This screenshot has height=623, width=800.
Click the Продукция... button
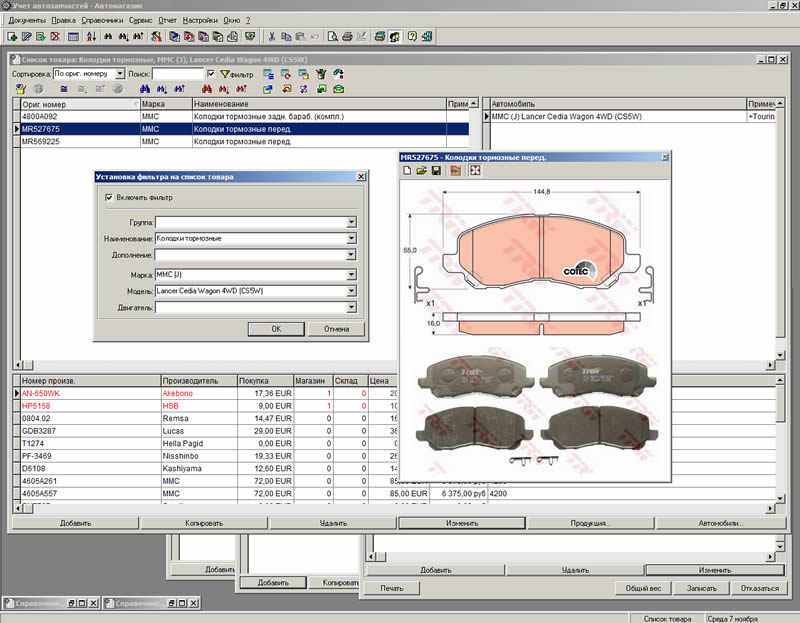coord(590,523)
